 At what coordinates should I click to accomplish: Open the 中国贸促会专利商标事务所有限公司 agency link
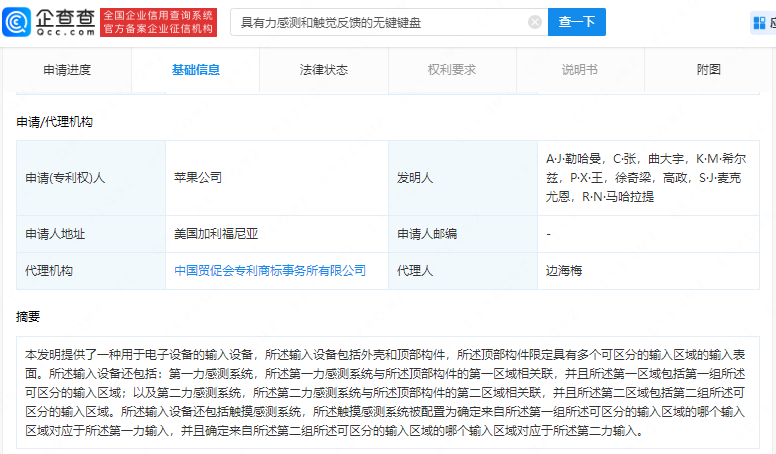(269, 270)
